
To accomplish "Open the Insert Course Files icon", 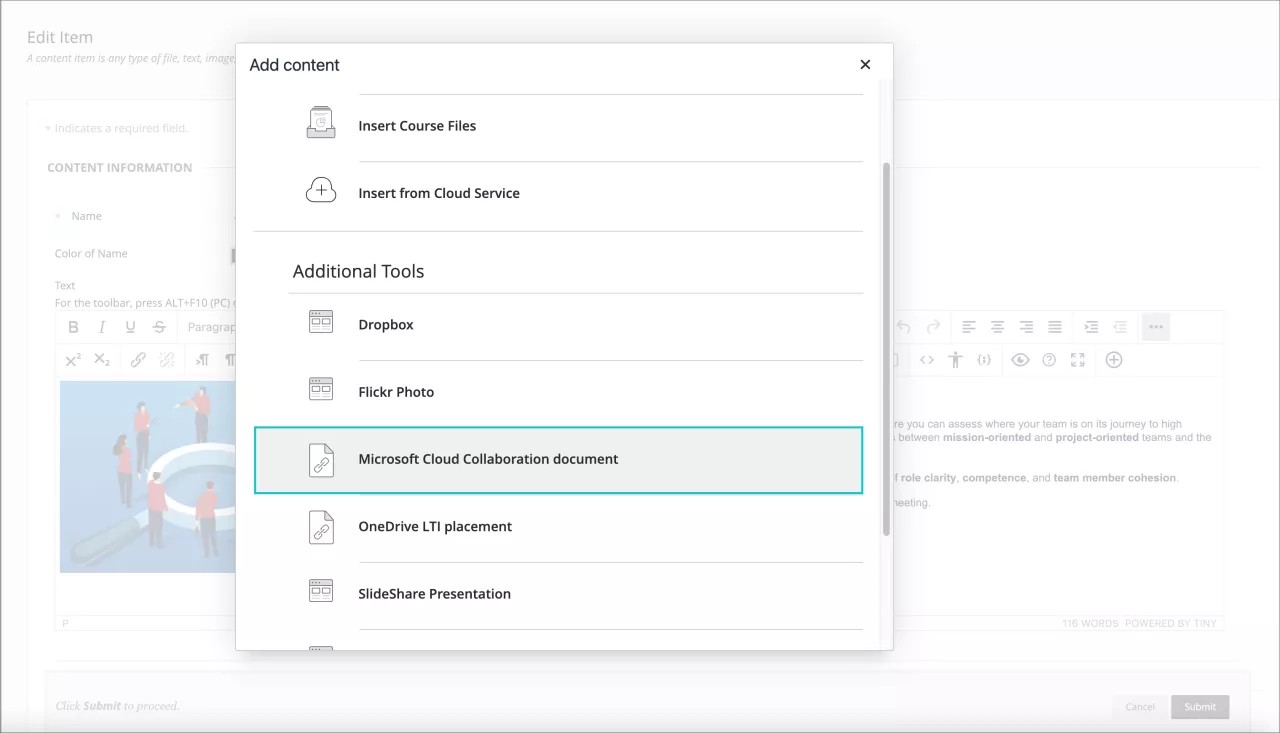I will coord(320,121).
